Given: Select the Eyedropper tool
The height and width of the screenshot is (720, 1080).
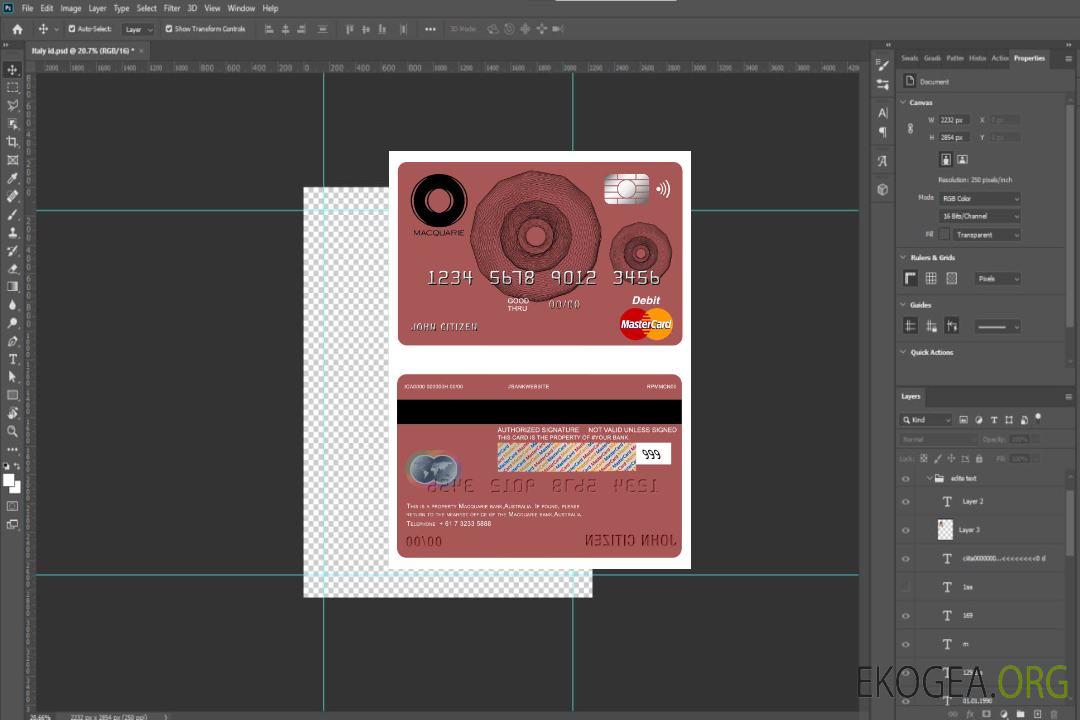Looking at the screenshot, I should (x=12, y=178).
